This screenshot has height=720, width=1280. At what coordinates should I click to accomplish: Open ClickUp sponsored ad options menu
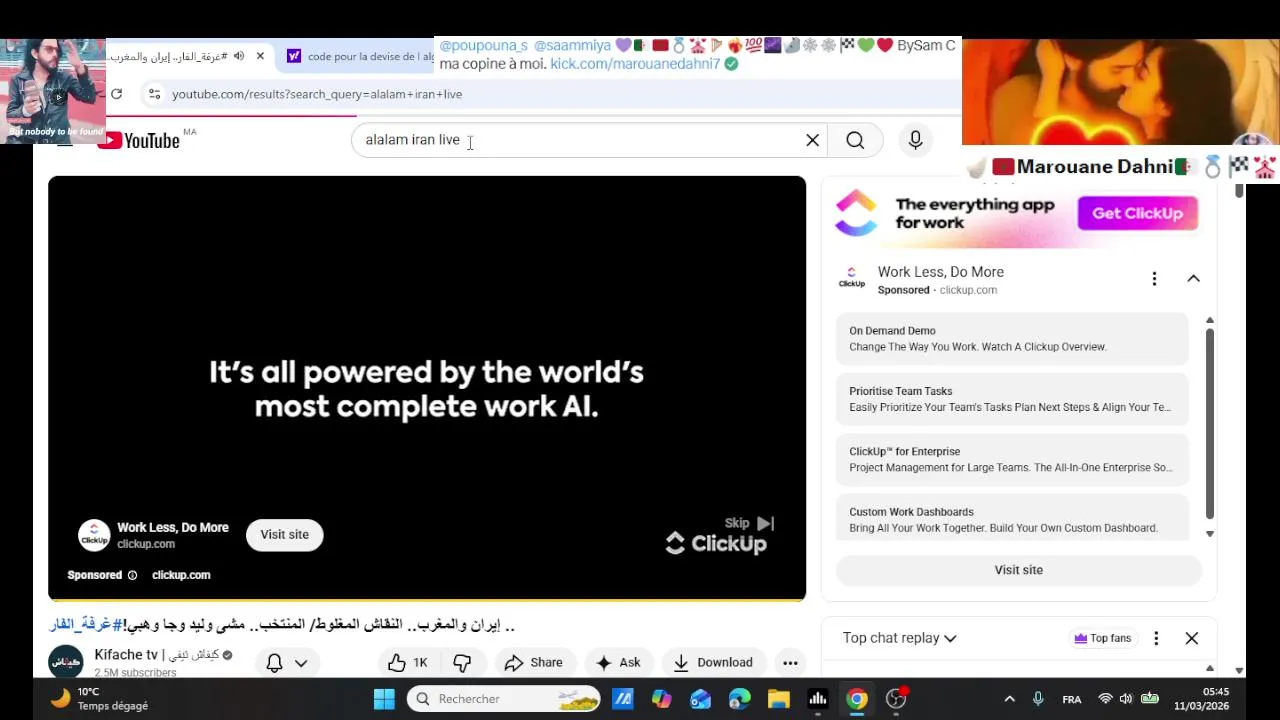point(1154,279)
